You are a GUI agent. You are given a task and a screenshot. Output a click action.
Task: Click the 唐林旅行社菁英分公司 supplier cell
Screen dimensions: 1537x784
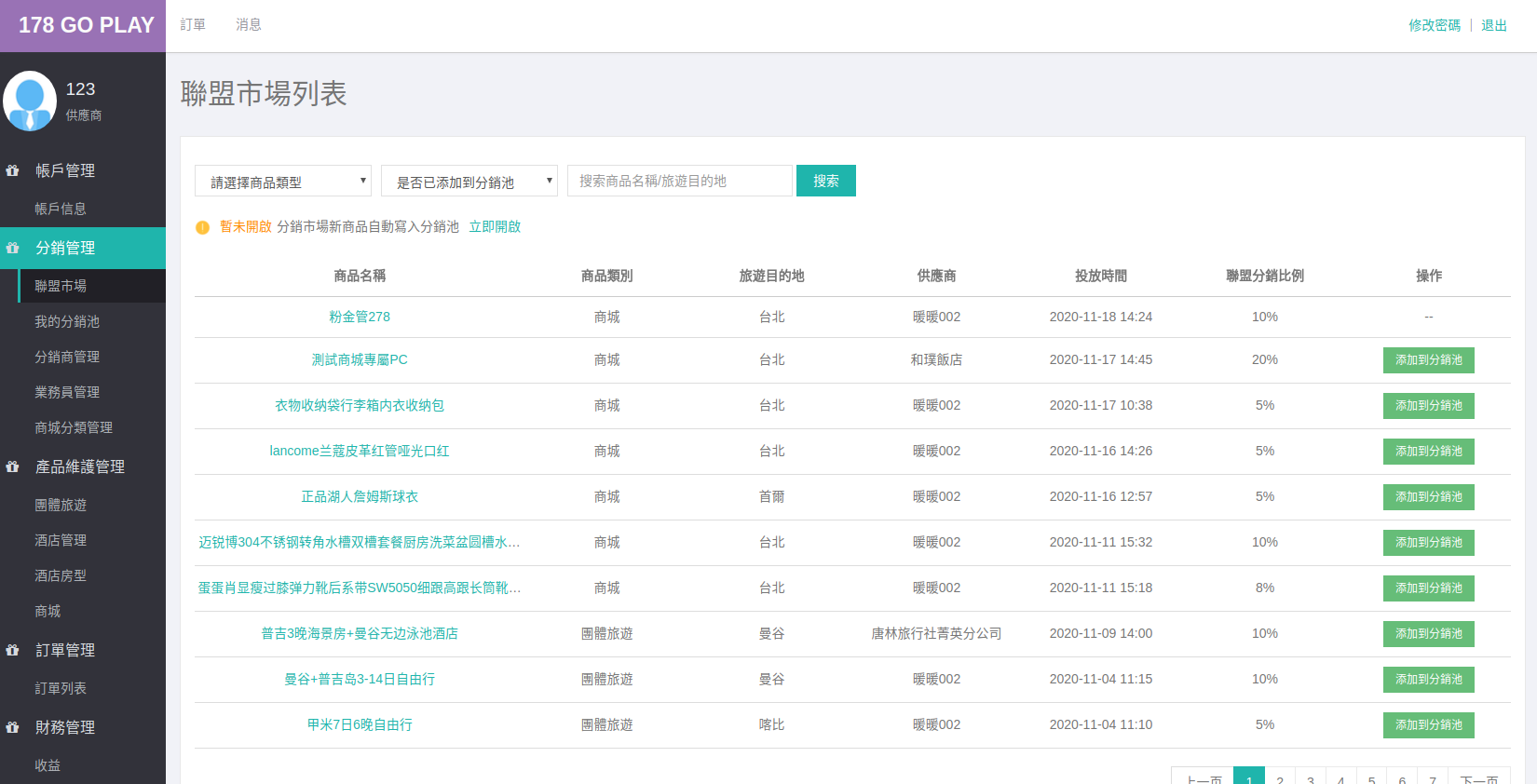point(936,633)
